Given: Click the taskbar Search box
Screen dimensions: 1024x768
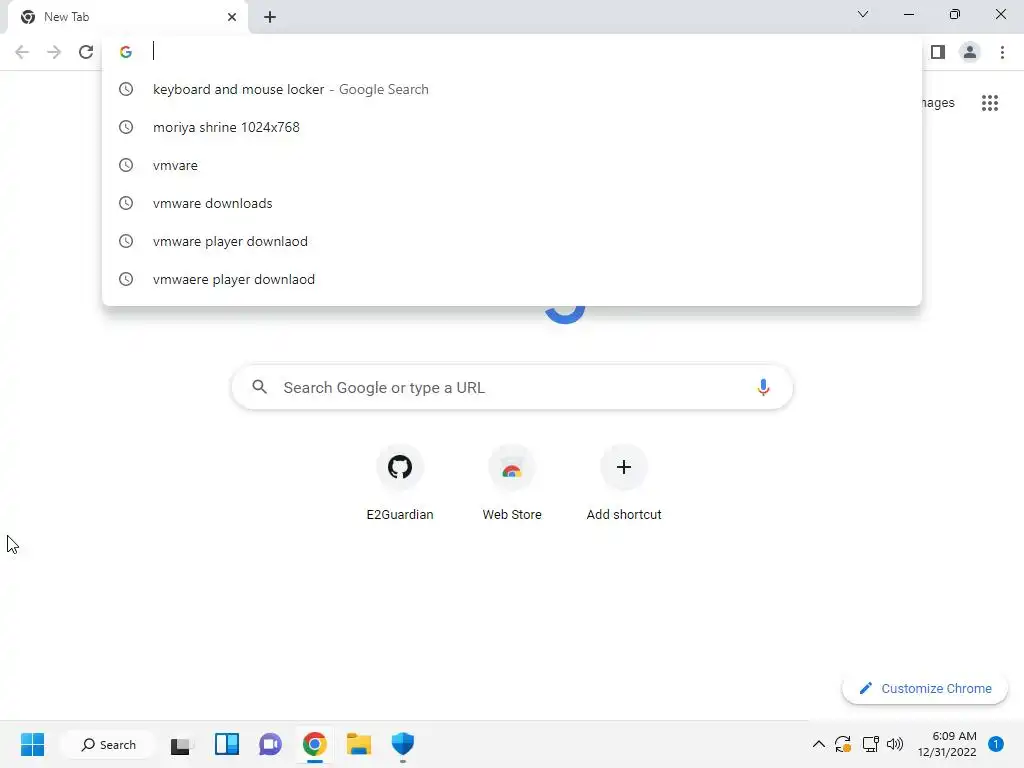Looking at the screenshot, I should point(108,744).
